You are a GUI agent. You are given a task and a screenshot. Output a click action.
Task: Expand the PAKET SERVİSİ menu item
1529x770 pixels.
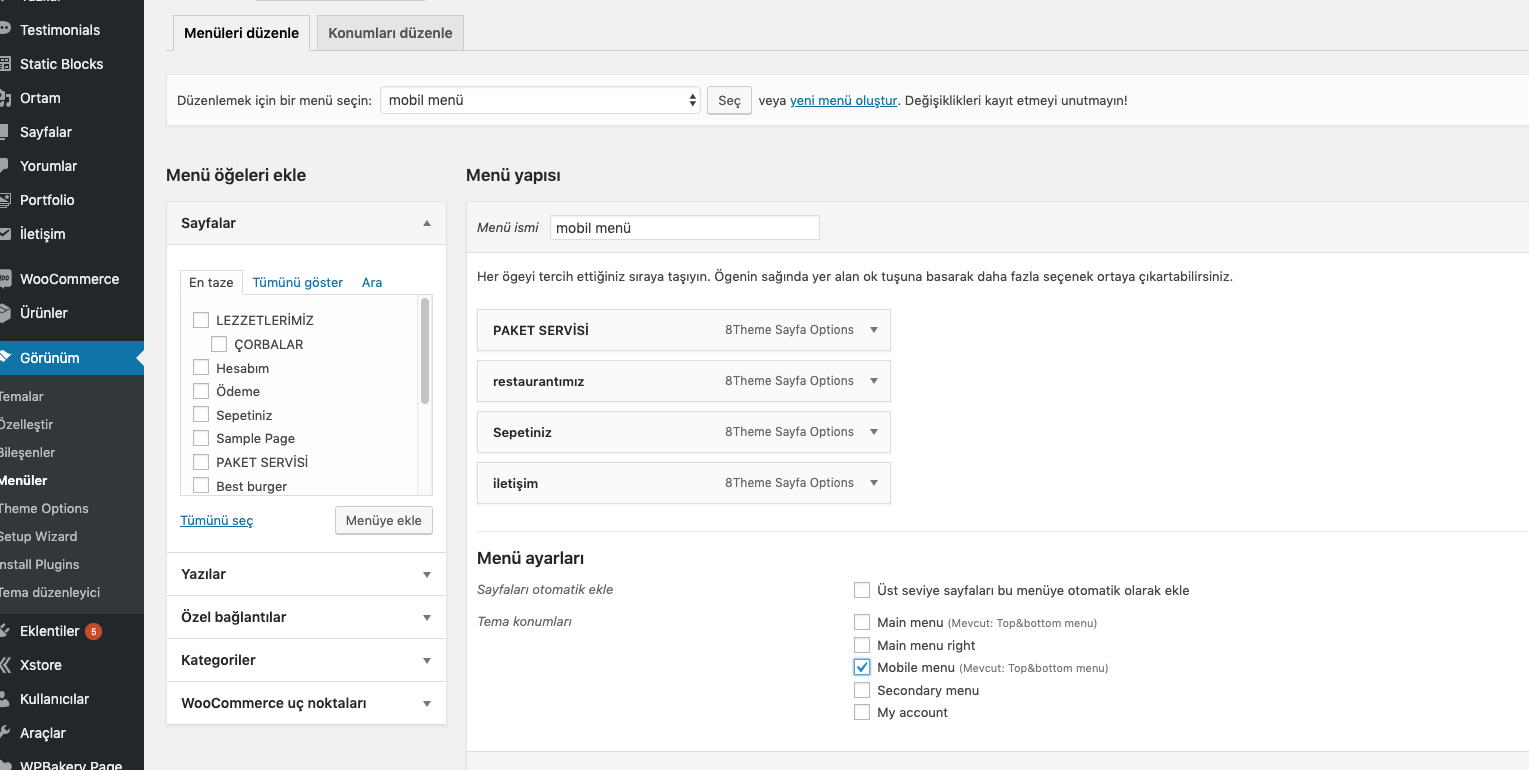tap(874, 330)
